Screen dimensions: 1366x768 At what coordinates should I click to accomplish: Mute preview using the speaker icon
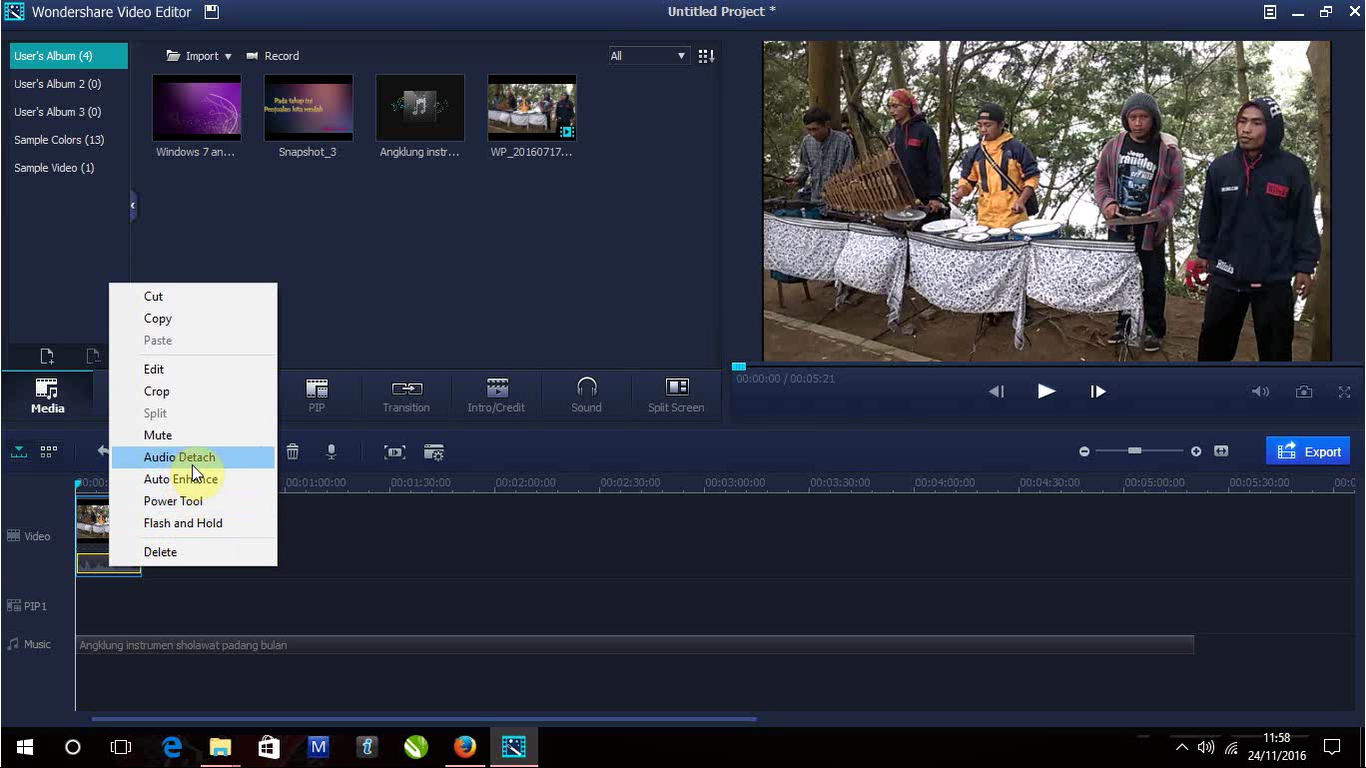pyautogui.click(x=1260, y=391)
